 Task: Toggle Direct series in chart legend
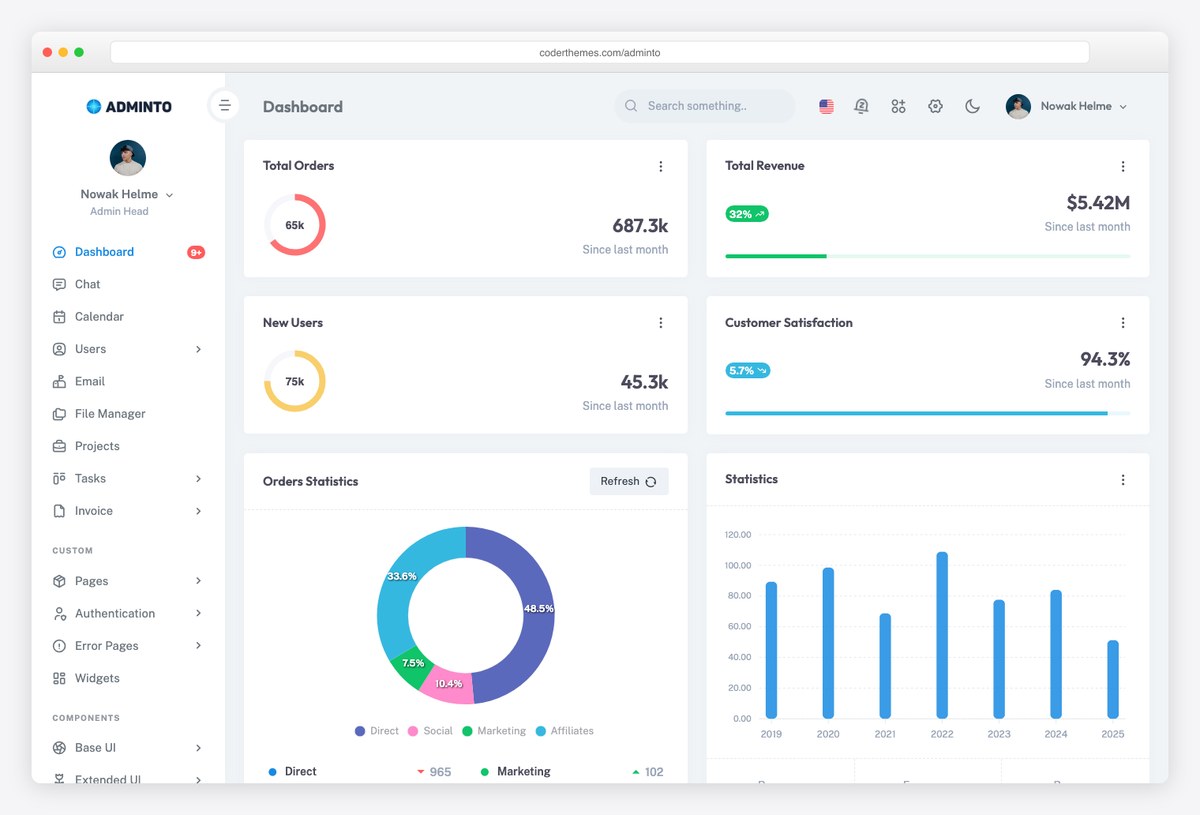click(x=377, y=731)
